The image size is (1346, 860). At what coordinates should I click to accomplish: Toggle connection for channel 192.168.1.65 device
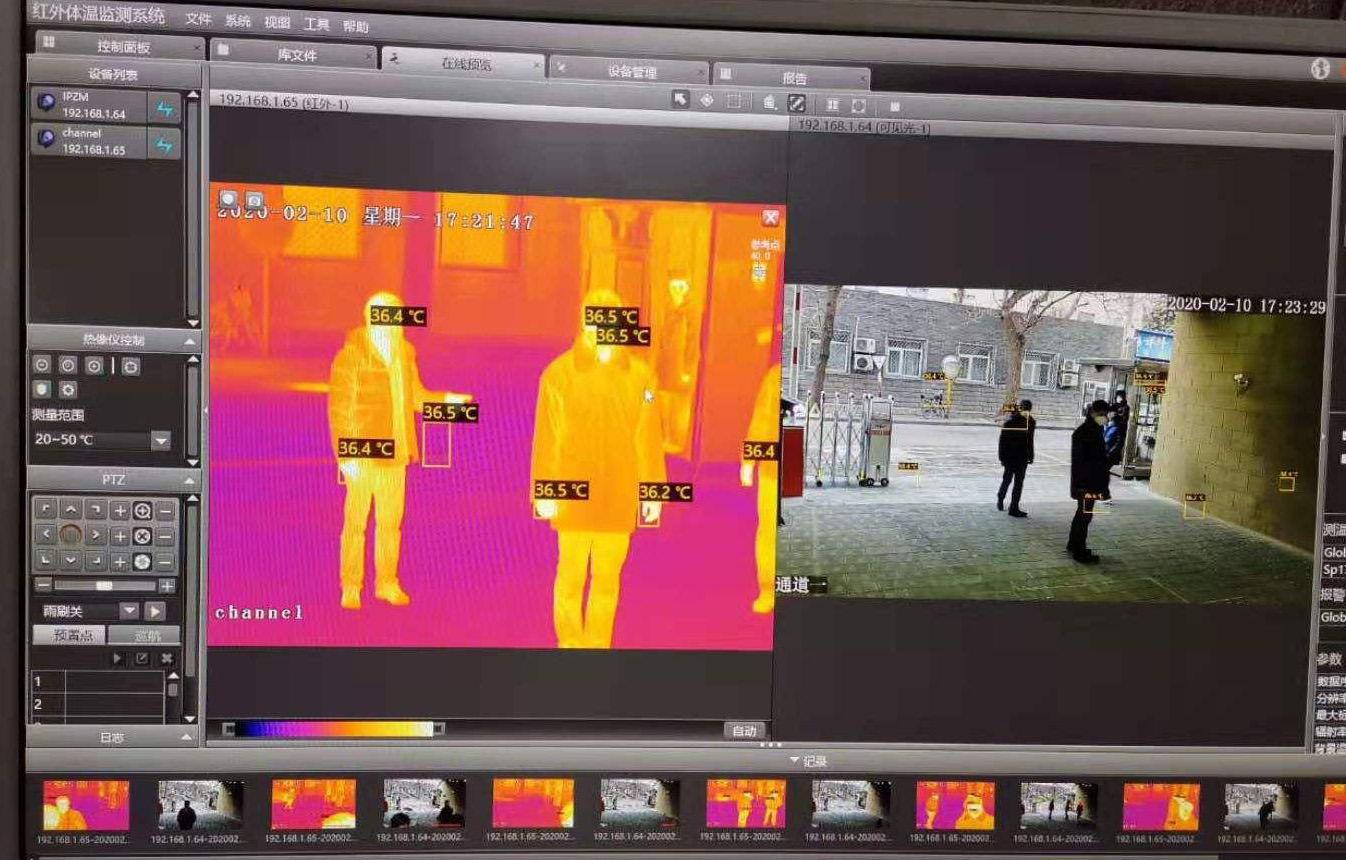click(164, 143)
